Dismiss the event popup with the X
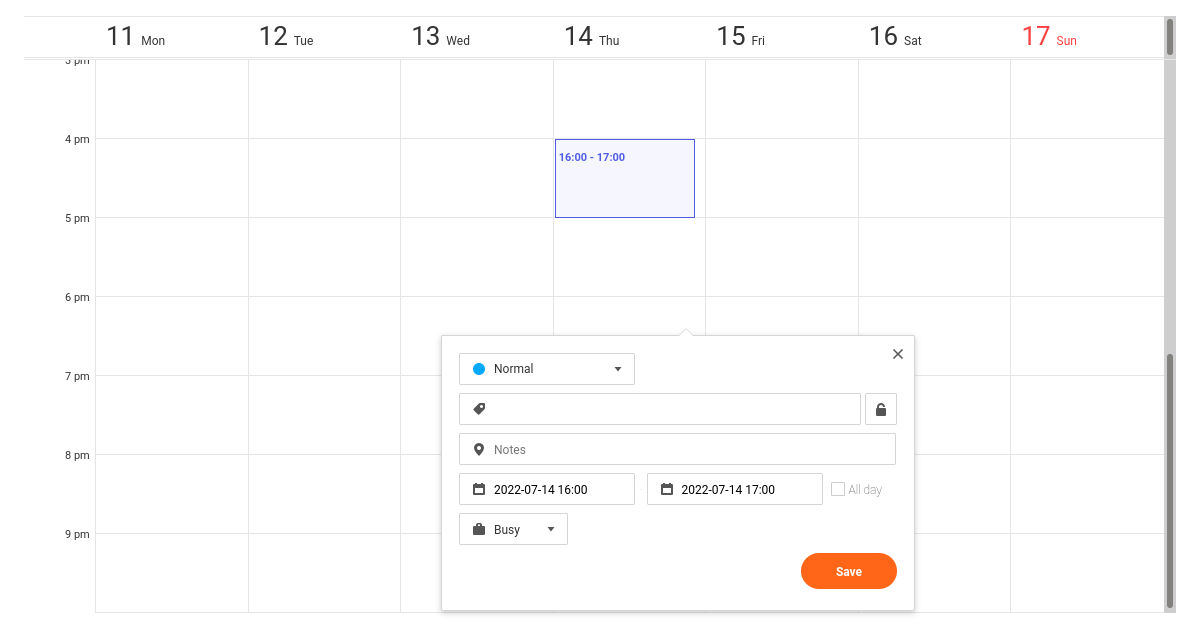Screen dimensions: 1200x639 [x=897, y=353]
